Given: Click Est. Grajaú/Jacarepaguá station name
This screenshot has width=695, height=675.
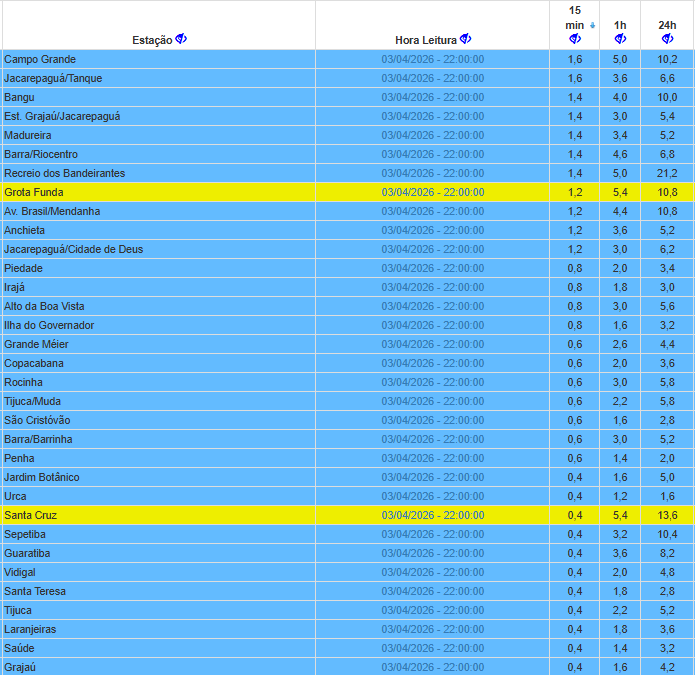Looking at the screenshot, I should pos(62,117).
